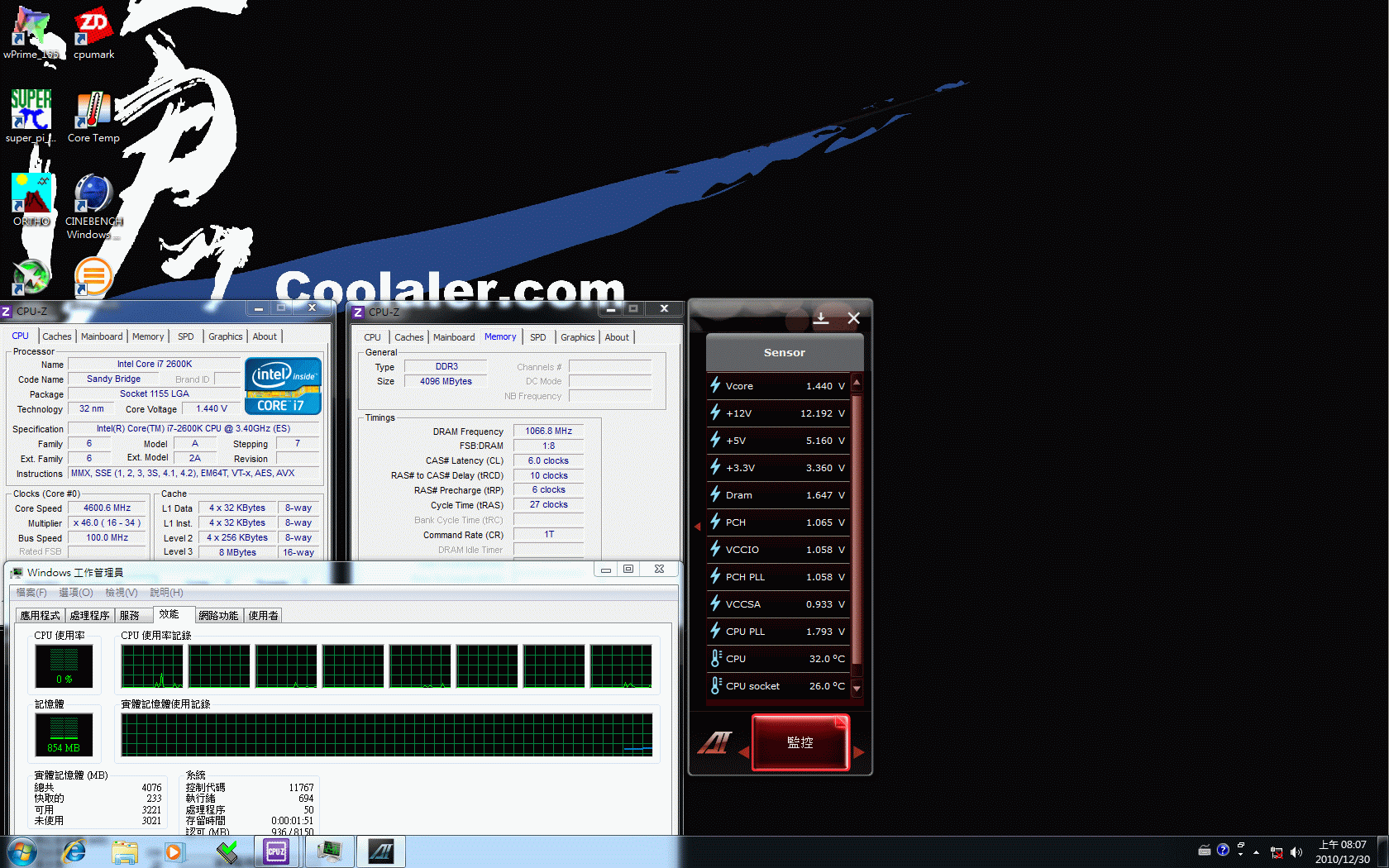Click the CPU thermometer icon in sensor list
The width and height of the screenshot is (1389, 868).
[x=716, y=658]
